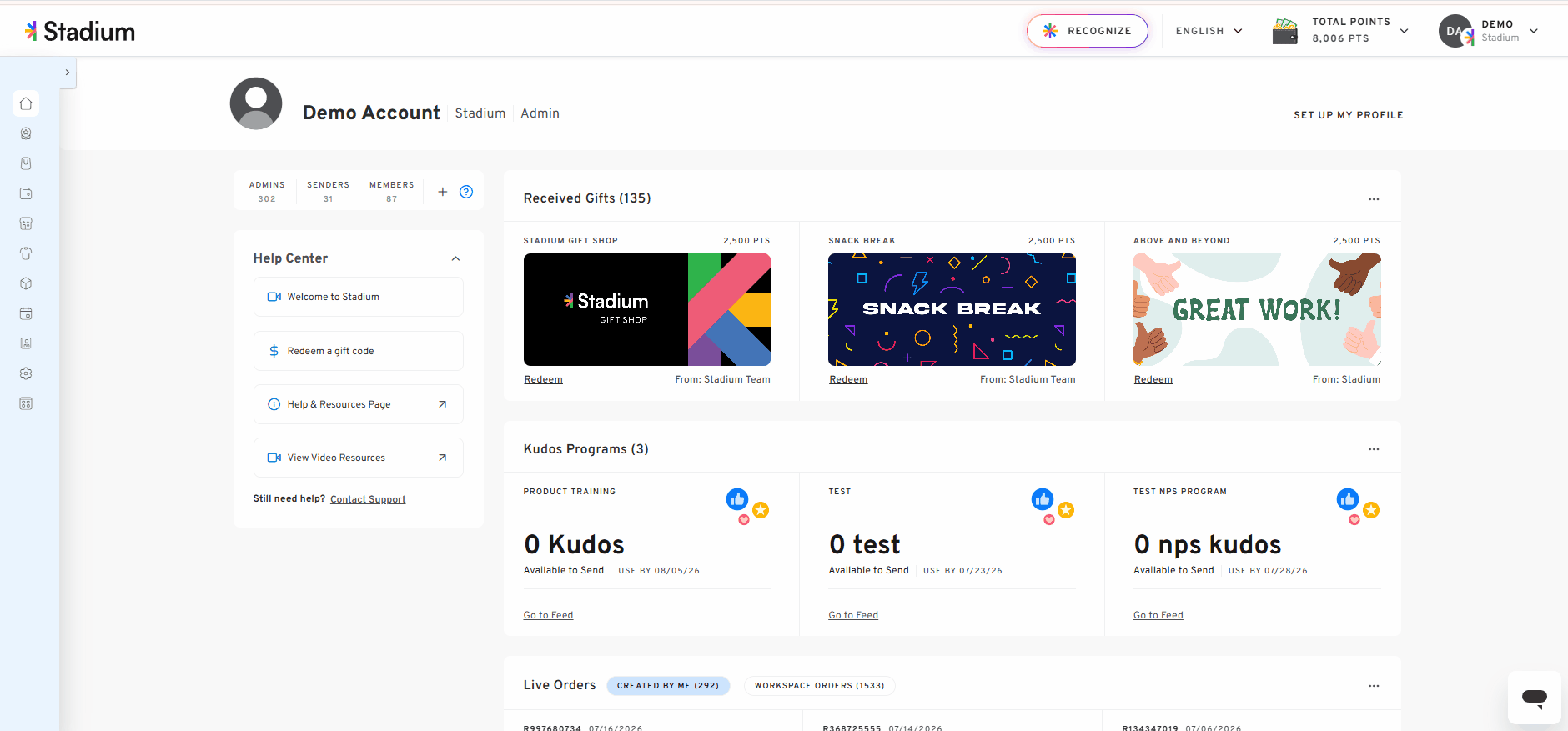Open the Demo account menu chevron
The image size is (1568, 731).
pyautogui.click(x=1534, y=31)
